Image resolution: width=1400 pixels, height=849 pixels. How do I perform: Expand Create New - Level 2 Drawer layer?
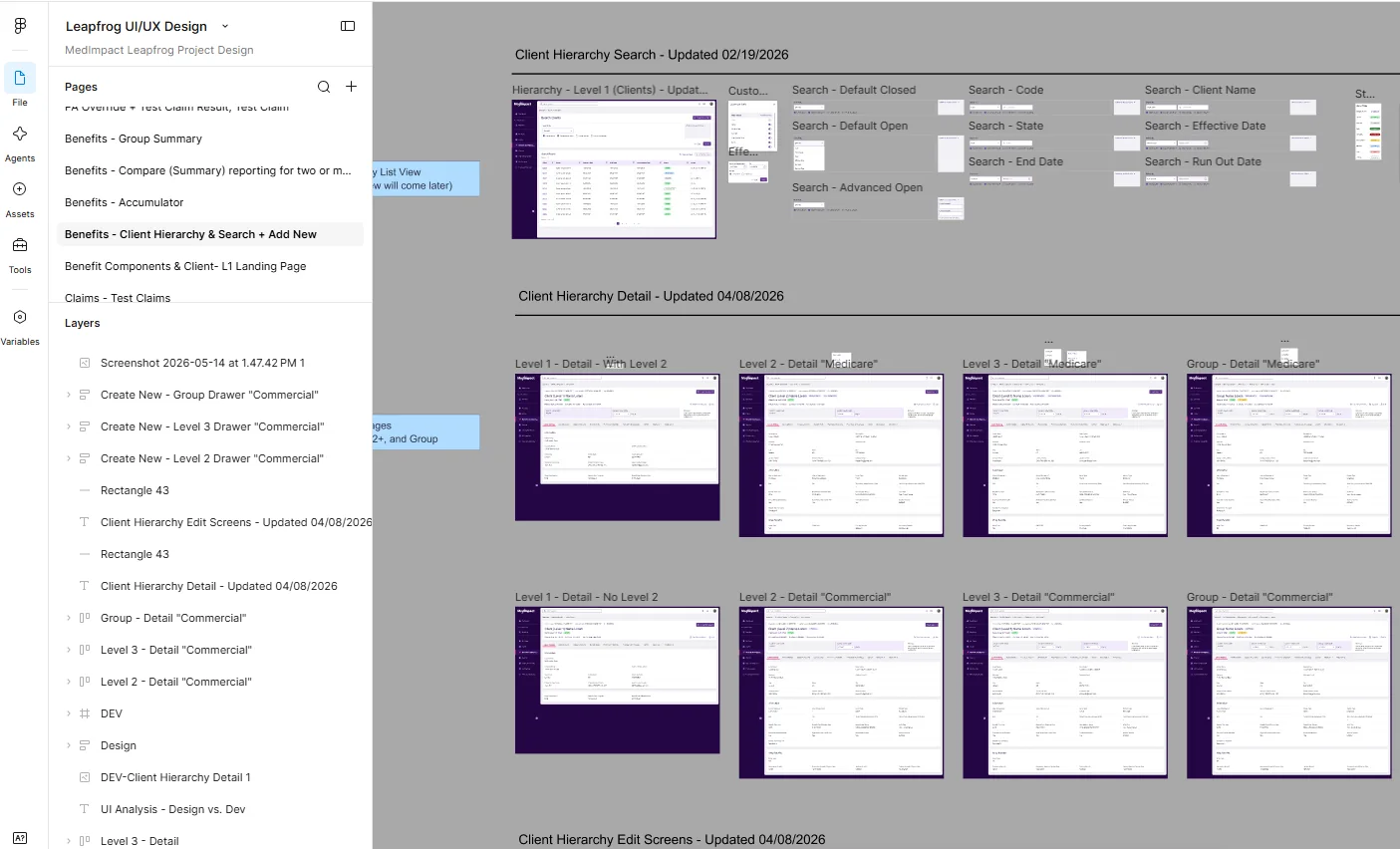[69, 458]
